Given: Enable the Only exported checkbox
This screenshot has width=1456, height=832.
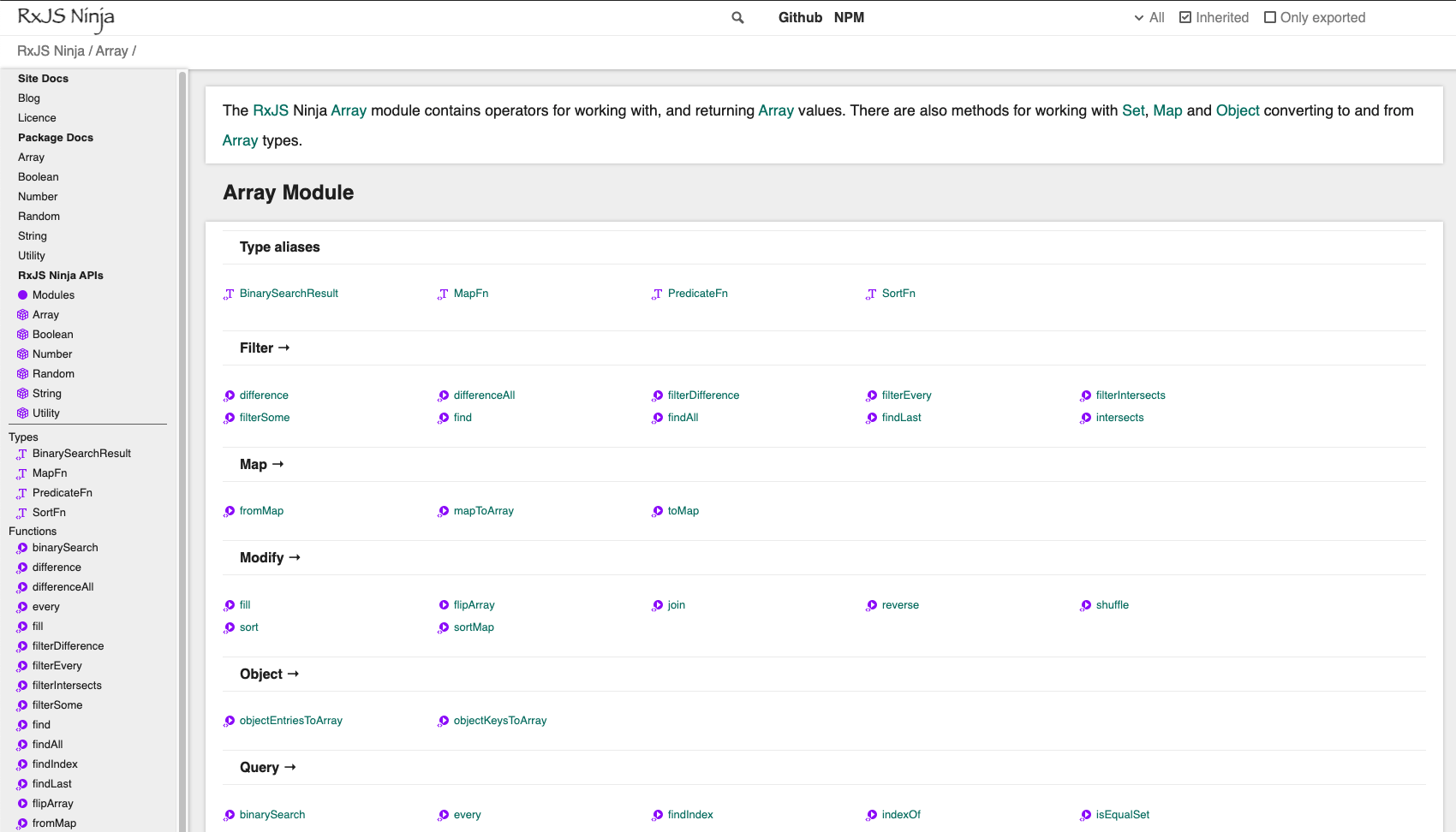Looking at the screenshot, I should pos(1270,17).
